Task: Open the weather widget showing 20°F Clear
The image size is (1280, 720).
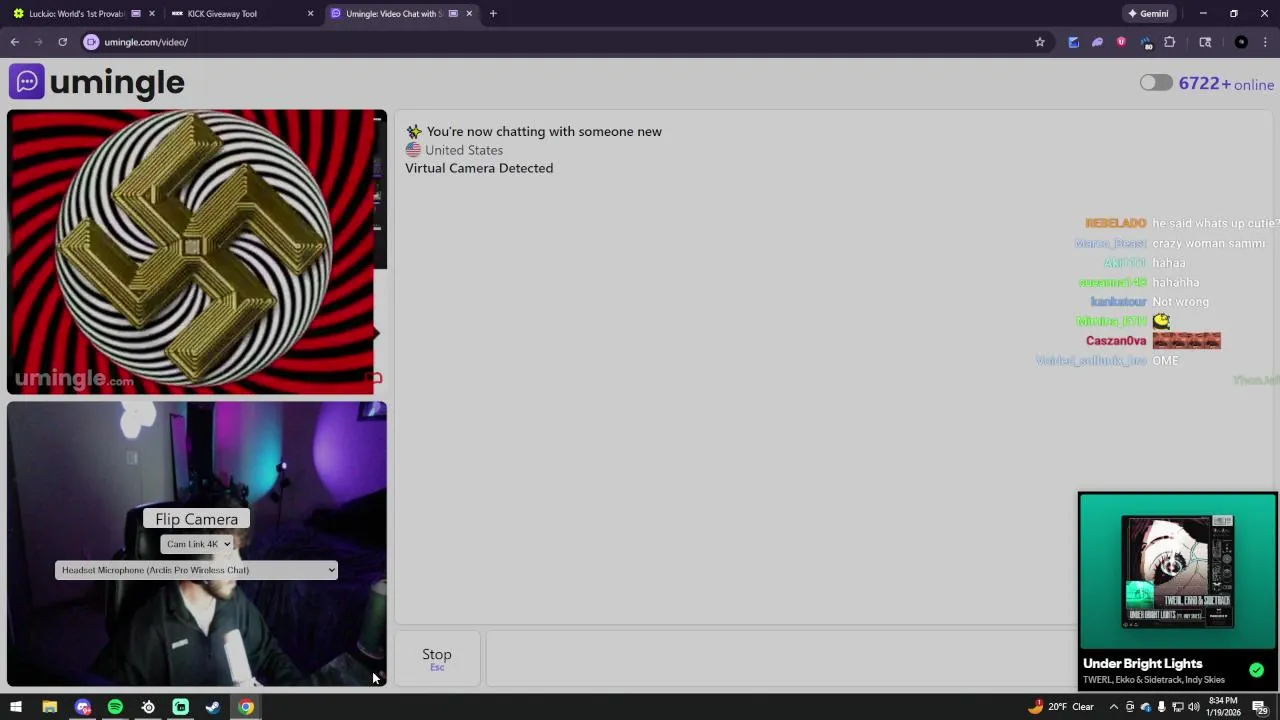Action: [1060, 707]
